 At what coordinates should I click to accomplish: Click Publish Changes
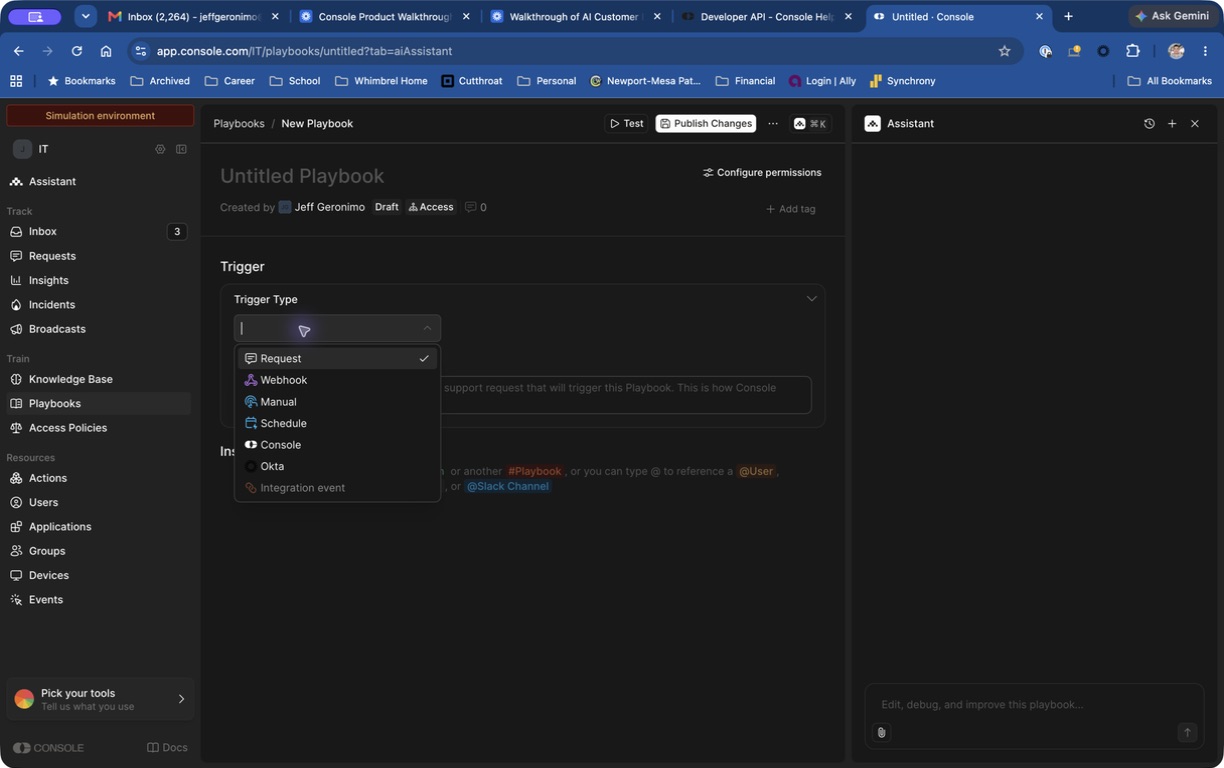706,124
